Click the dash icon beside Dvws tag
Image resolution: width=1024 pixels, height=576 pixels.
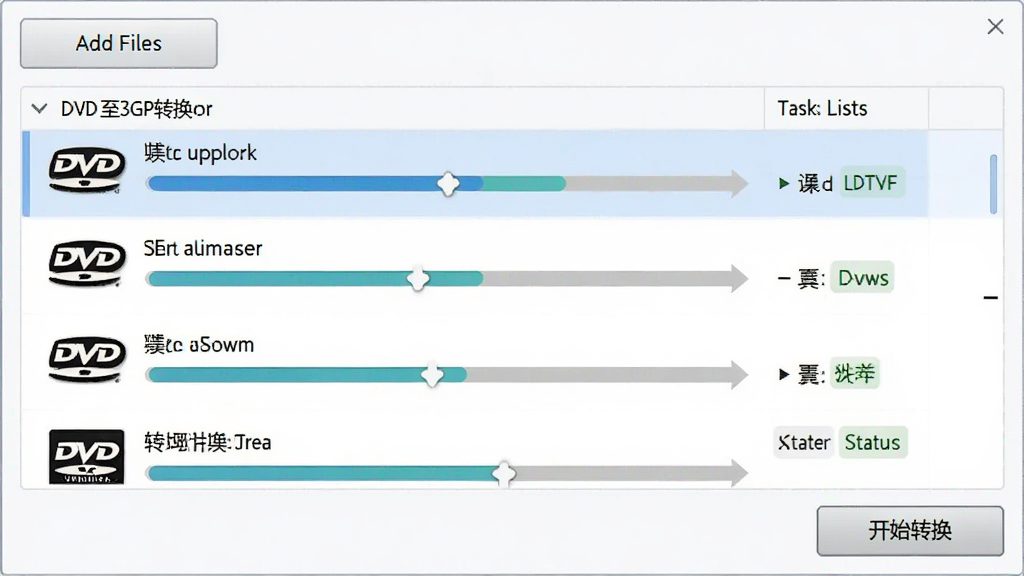[784, 278]
